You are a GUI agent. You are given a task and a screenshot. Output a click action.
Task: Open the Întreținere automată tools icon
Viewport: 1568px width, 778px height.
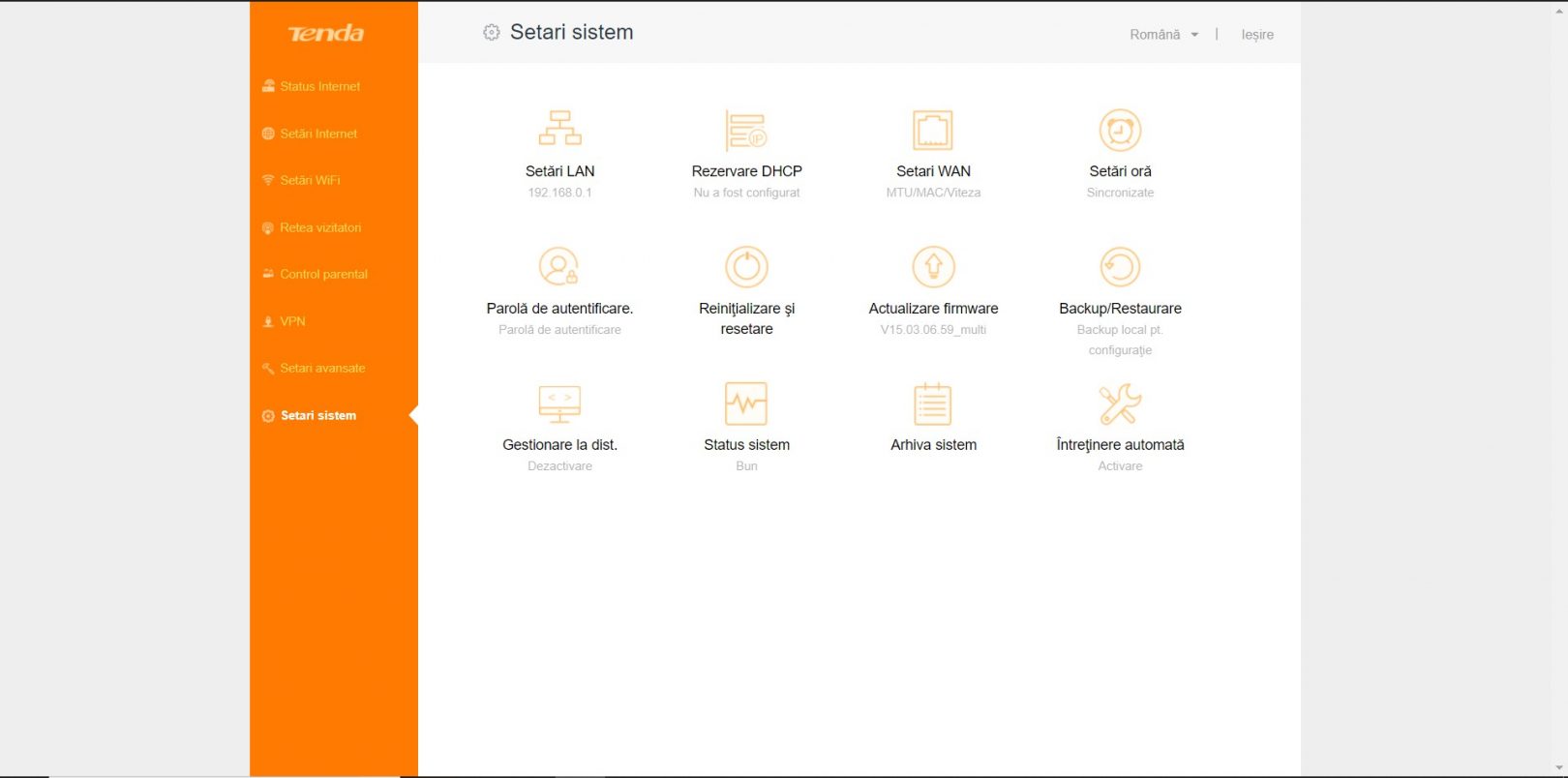point(1120,404)
